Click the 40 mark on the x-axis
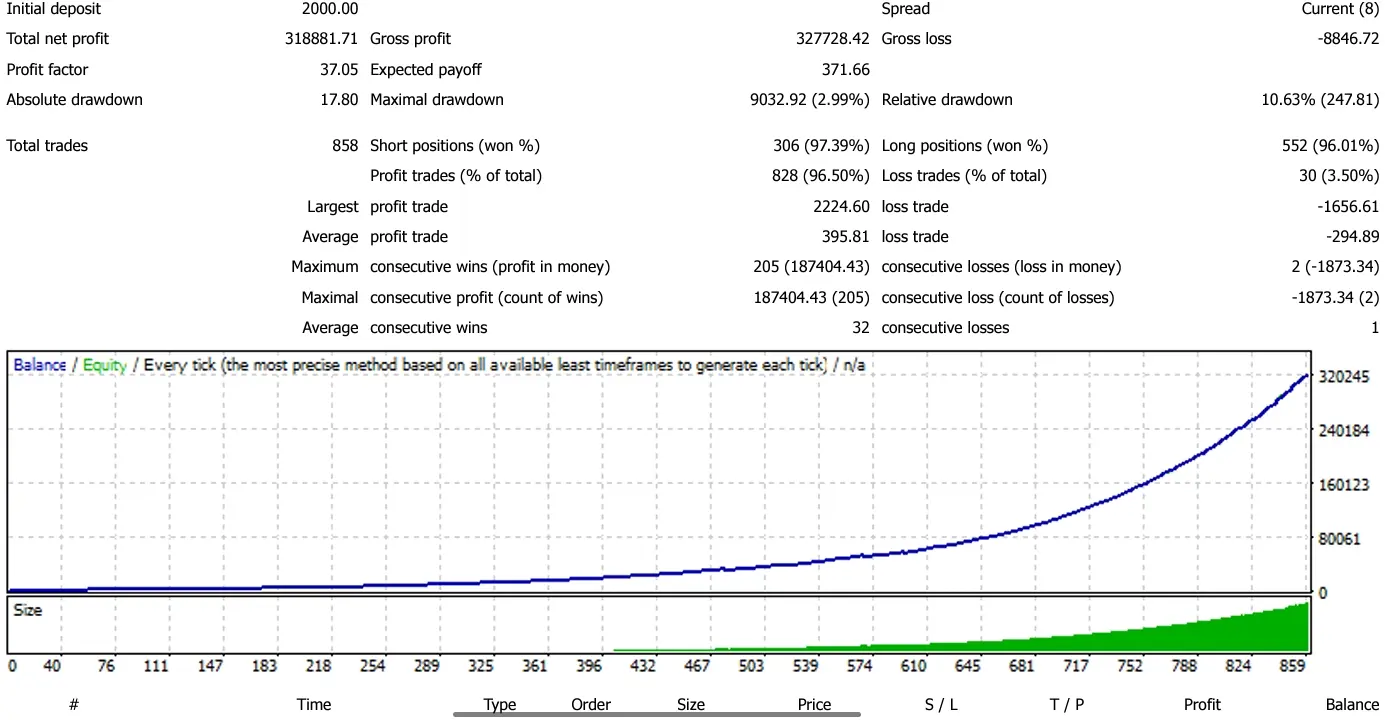Image resolution: width=1385 pixels, height=720 pixels. 53,666
